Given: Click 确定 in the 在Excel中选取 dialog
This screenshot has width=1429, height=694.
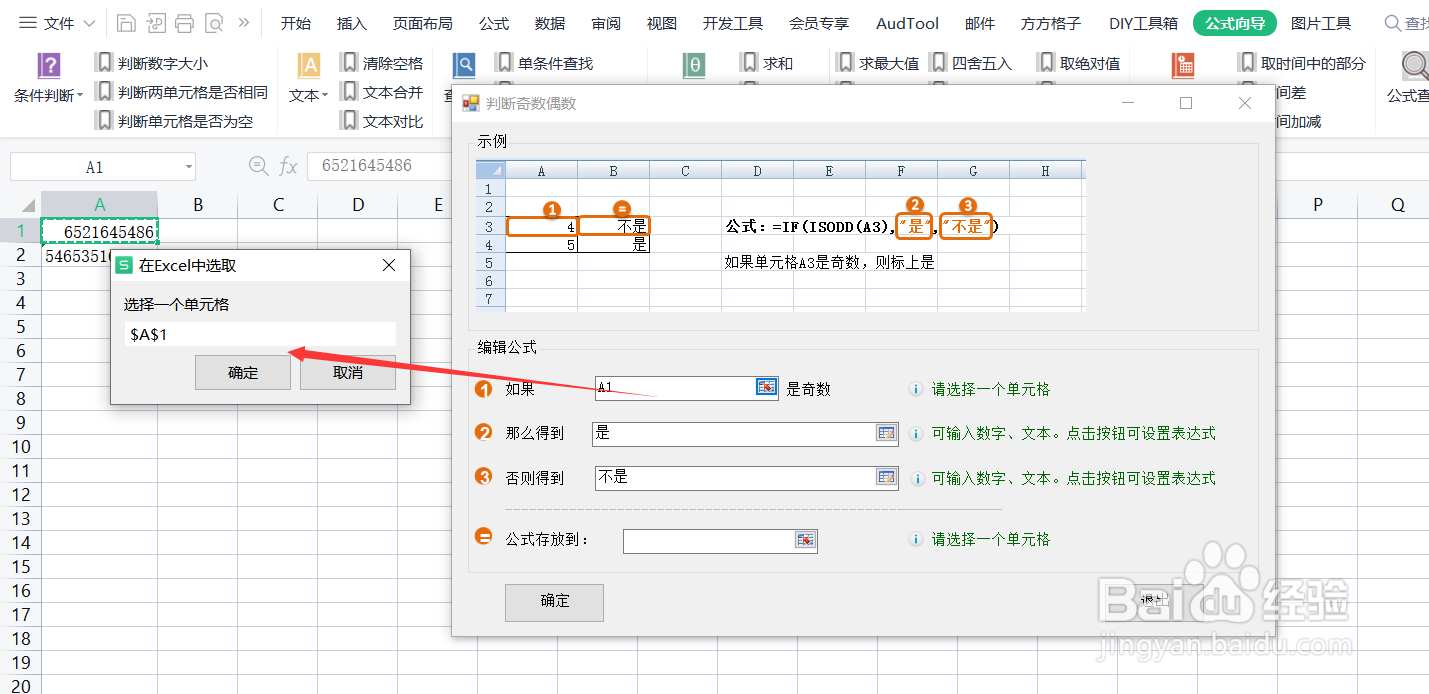Looking at the screenshot, I should point(243,373).
